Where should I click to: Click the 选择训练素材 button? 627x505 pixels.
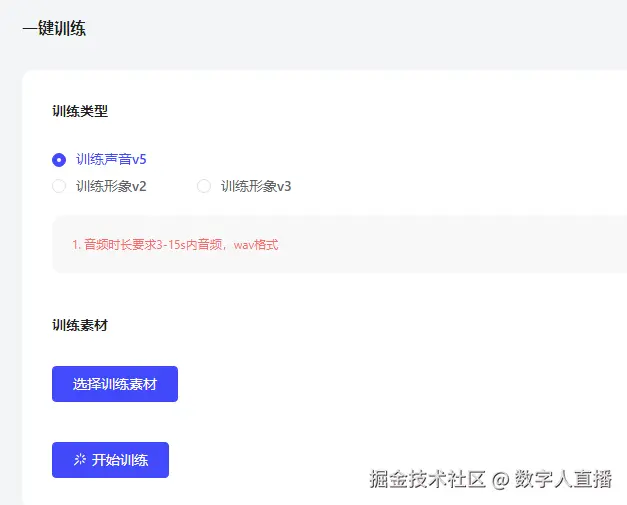tap(115, 384)
